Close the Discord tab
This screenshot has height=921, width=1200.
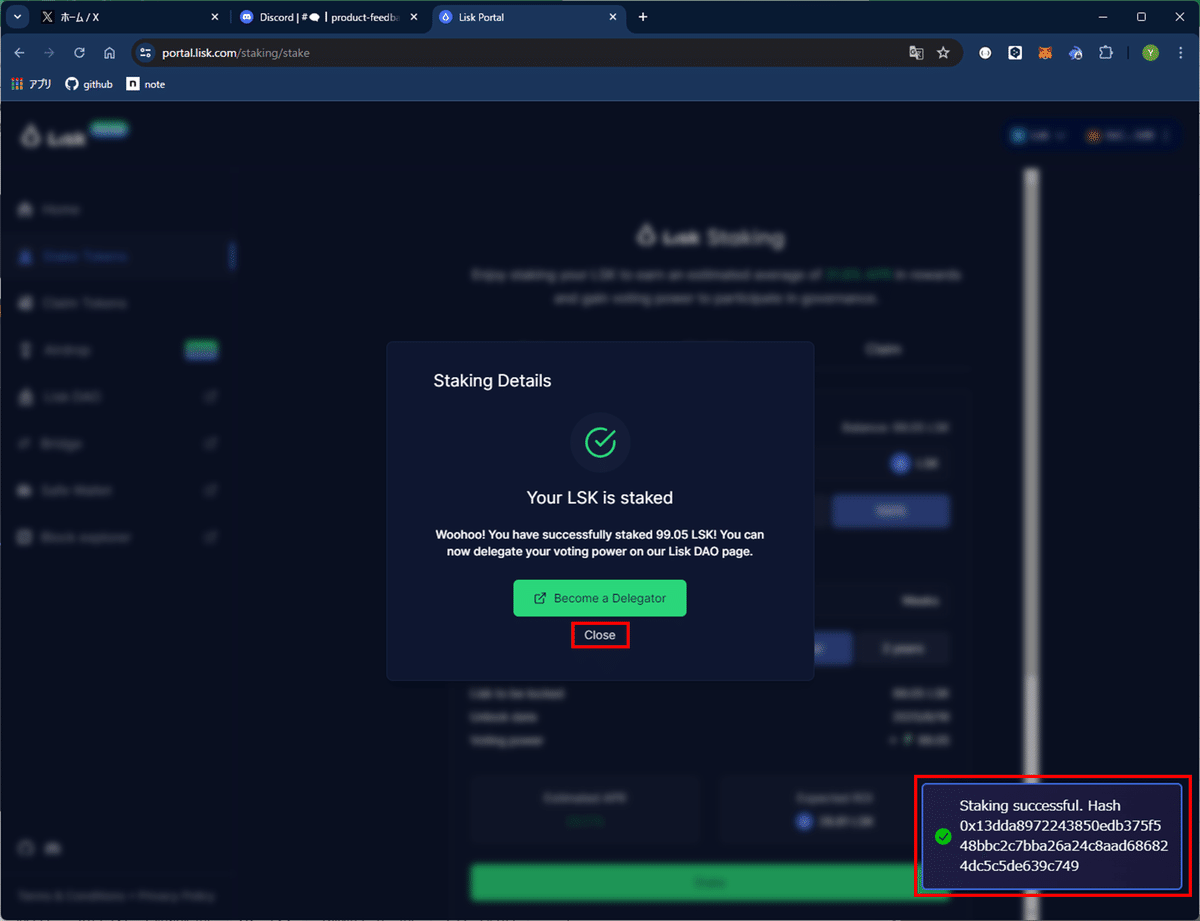tap(416, 17)
